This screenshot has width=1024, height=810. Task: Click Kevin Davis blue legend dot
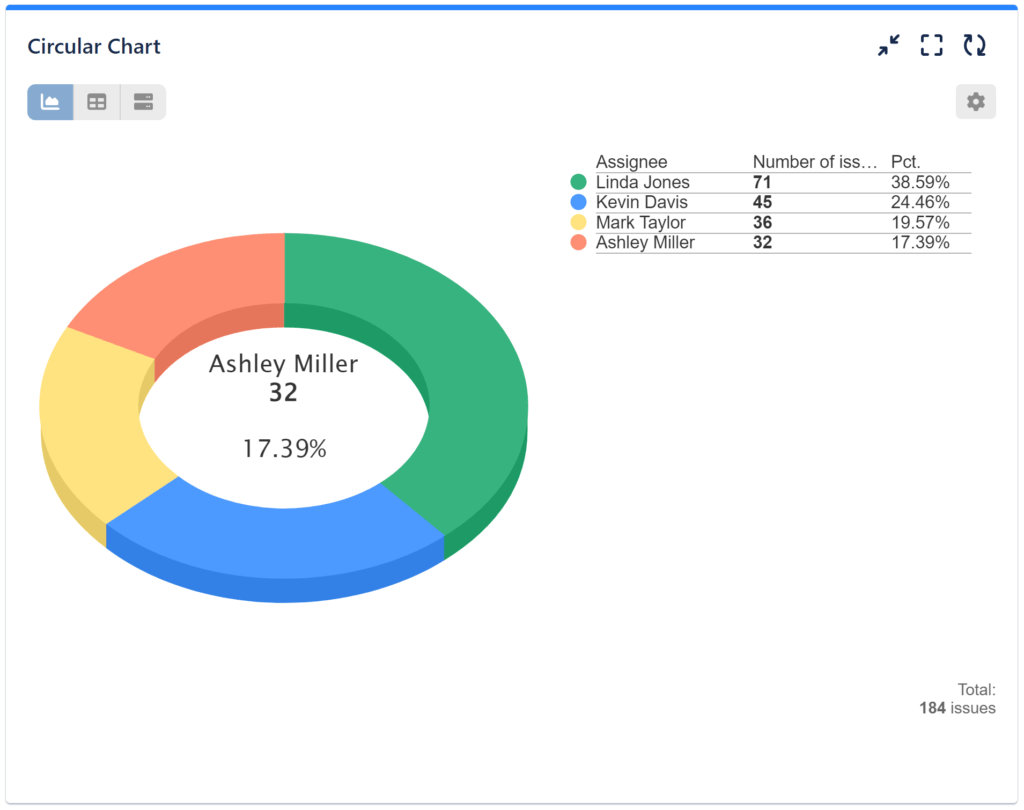point(578,202)
